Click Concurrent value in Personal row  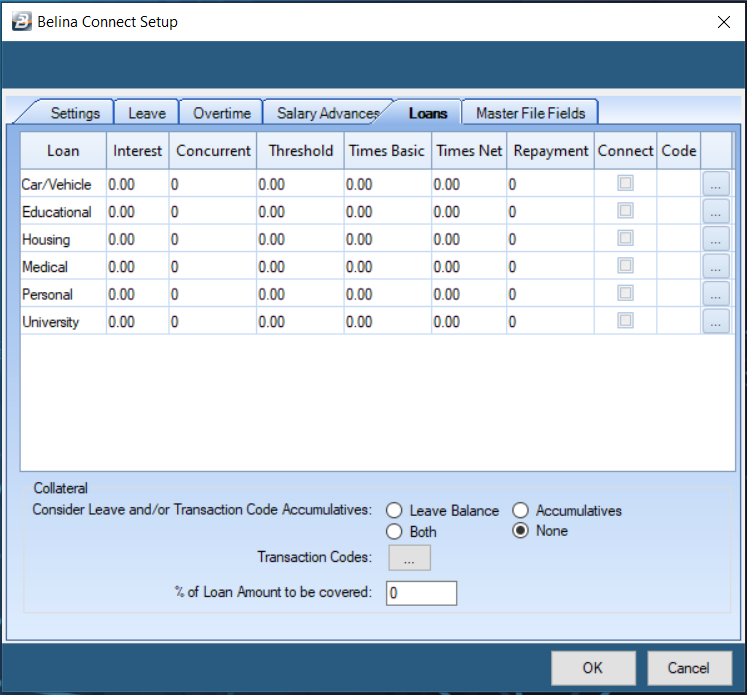click(212, 294)
